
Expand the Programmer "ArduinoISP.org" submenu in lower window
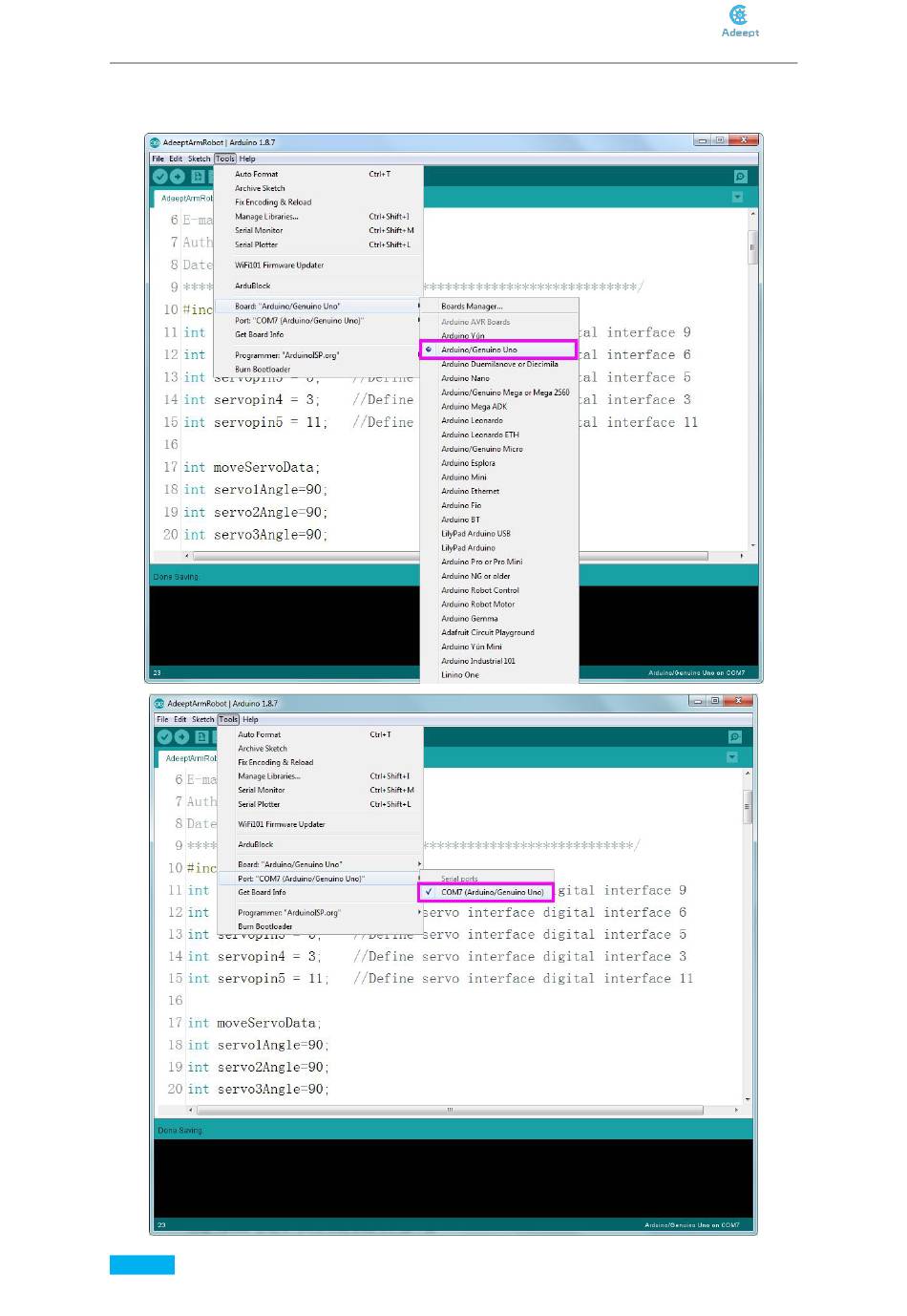coord(288,912)
